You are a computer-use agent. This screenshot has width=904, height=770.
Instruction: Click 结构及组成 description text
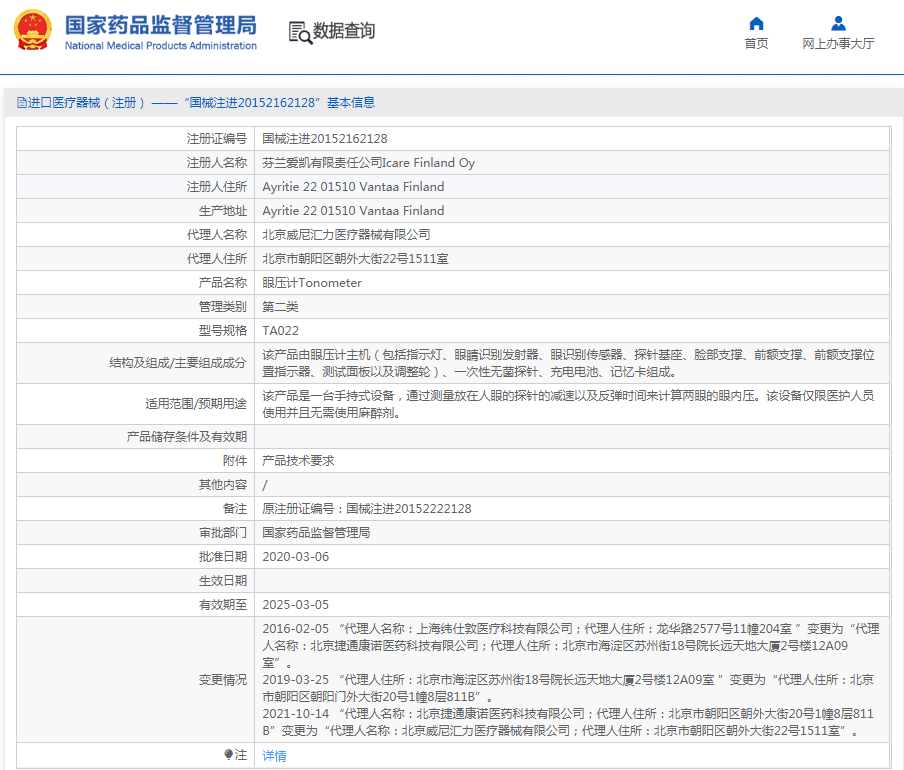click(568, 363)
